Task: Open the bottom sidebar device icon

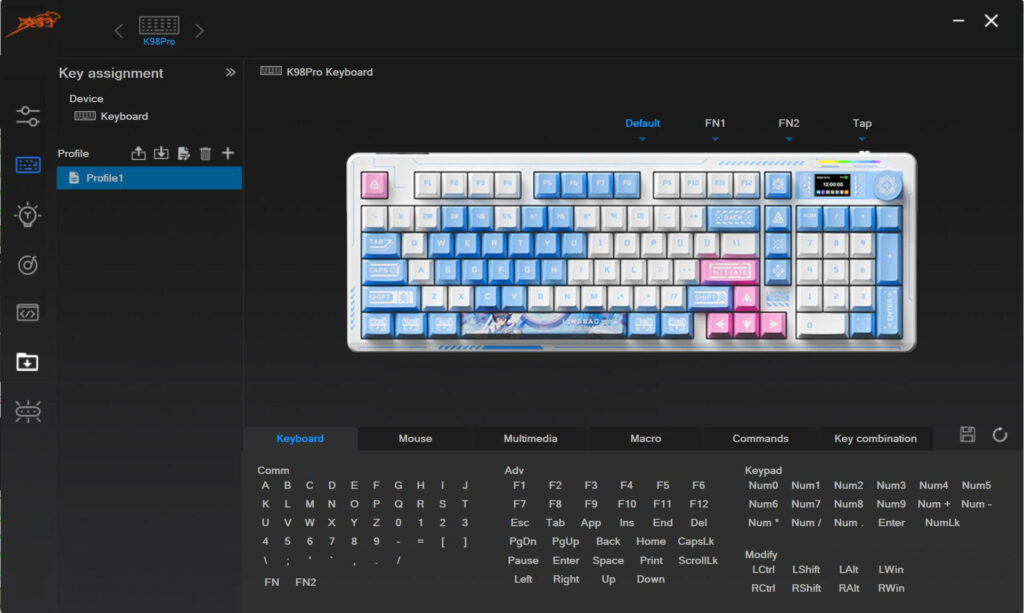Action: pyautogui.click(x=27, y=411)
